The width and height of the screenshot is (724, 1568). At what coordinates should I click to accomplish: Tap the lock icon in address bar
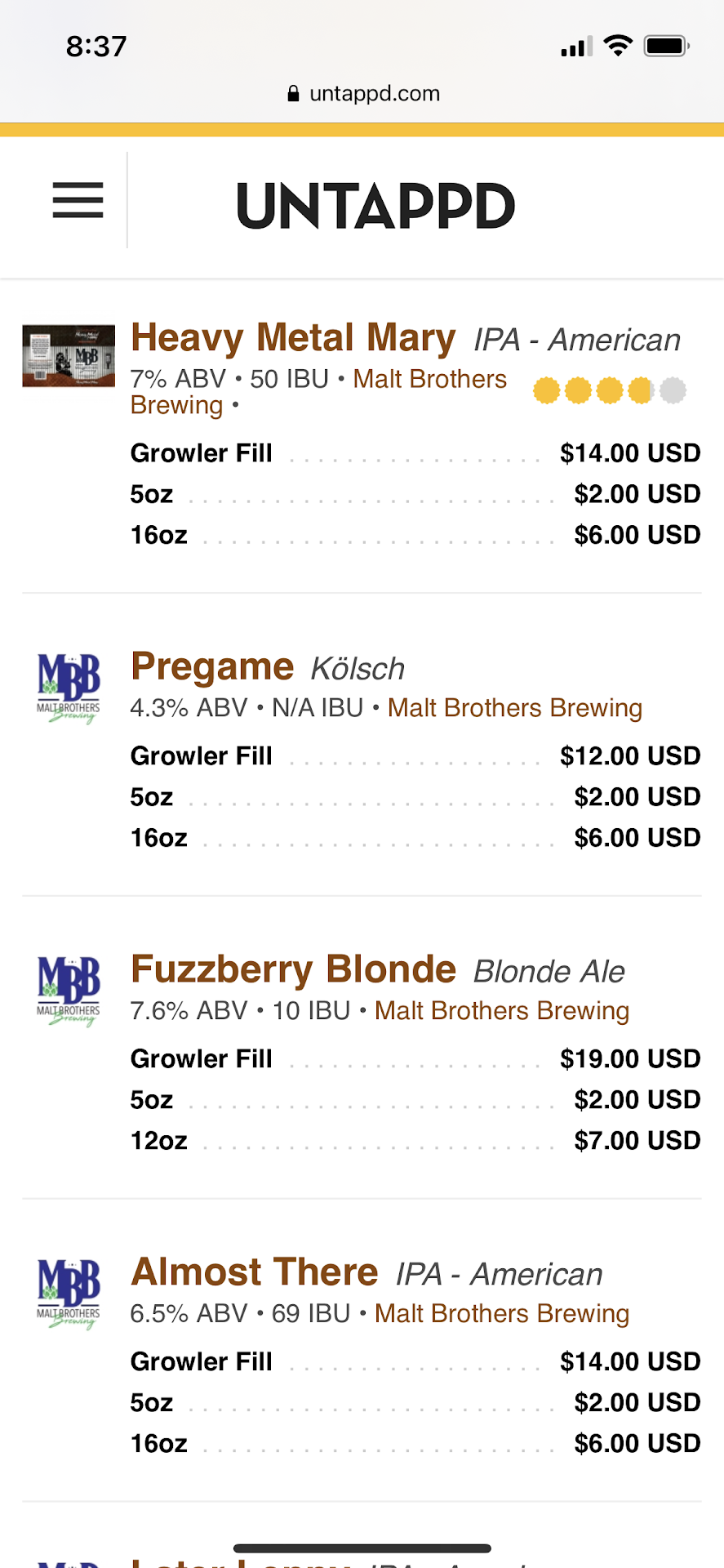[x=294, y=94]
